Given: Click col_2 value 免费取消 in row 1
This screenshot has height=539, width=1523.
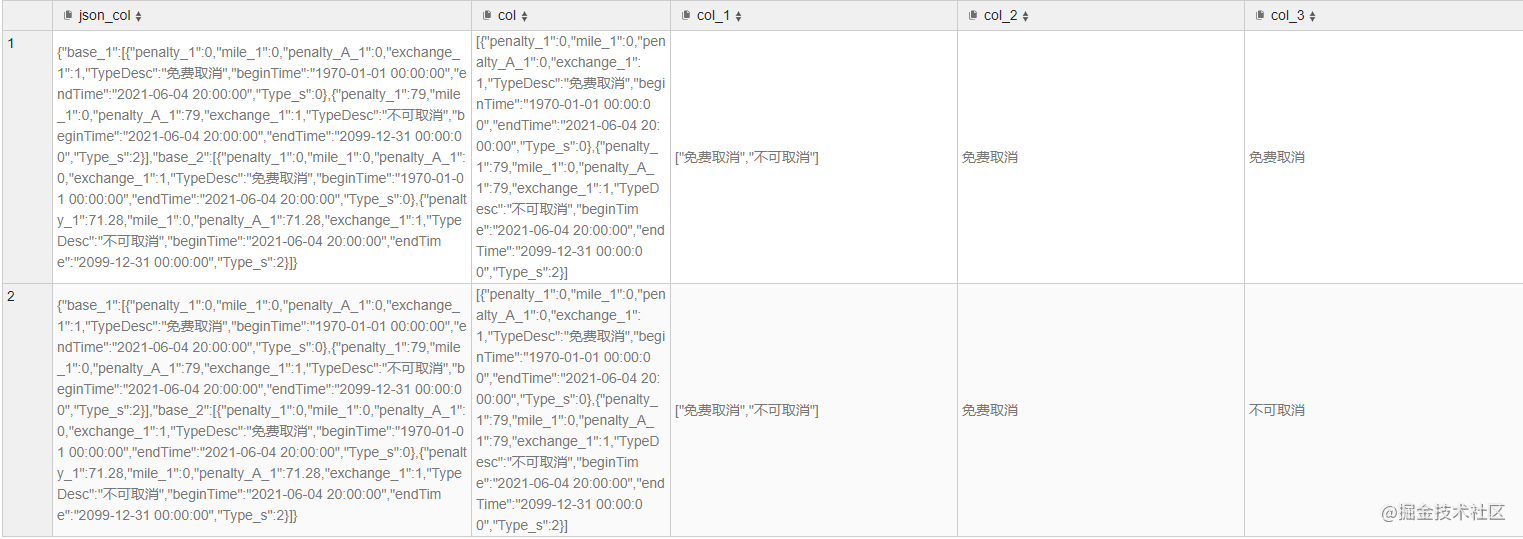Looking at the screenshot, I should pos(990,158).
